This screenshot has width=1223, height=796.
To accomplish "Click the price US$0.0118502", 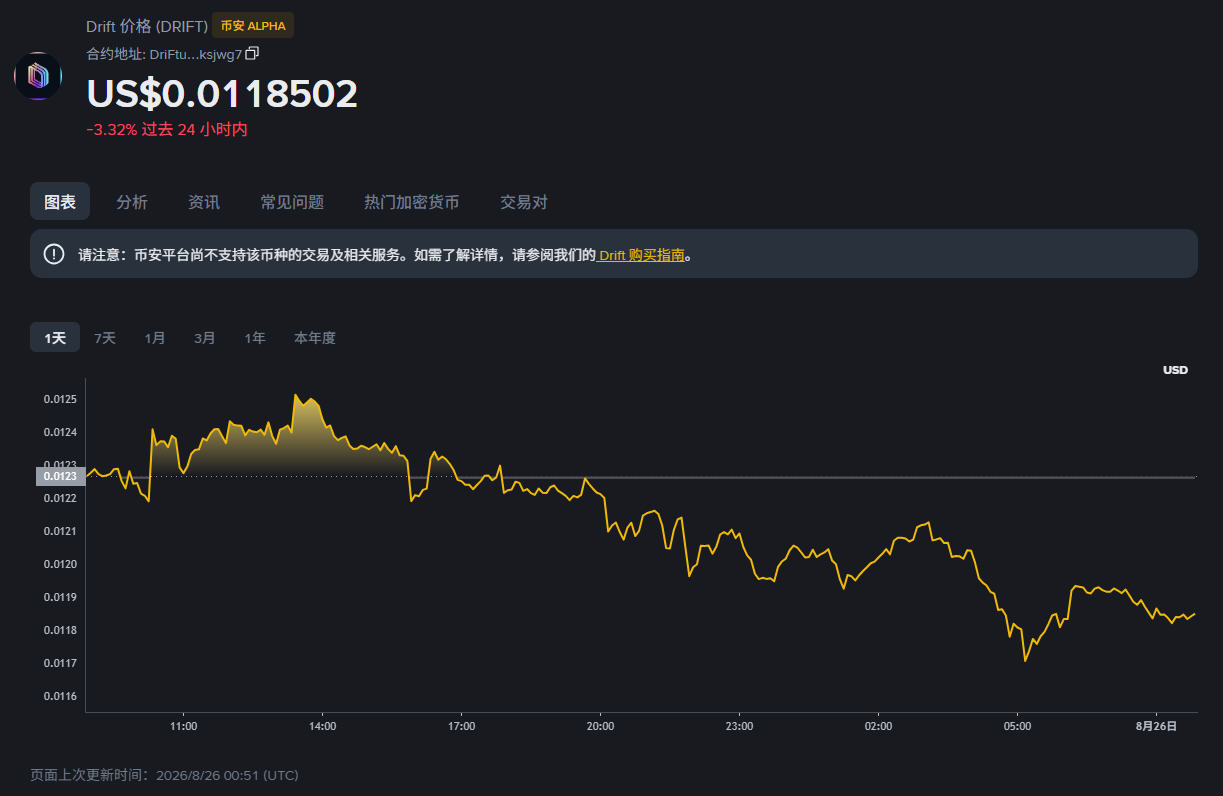I will tap(222, 94).
